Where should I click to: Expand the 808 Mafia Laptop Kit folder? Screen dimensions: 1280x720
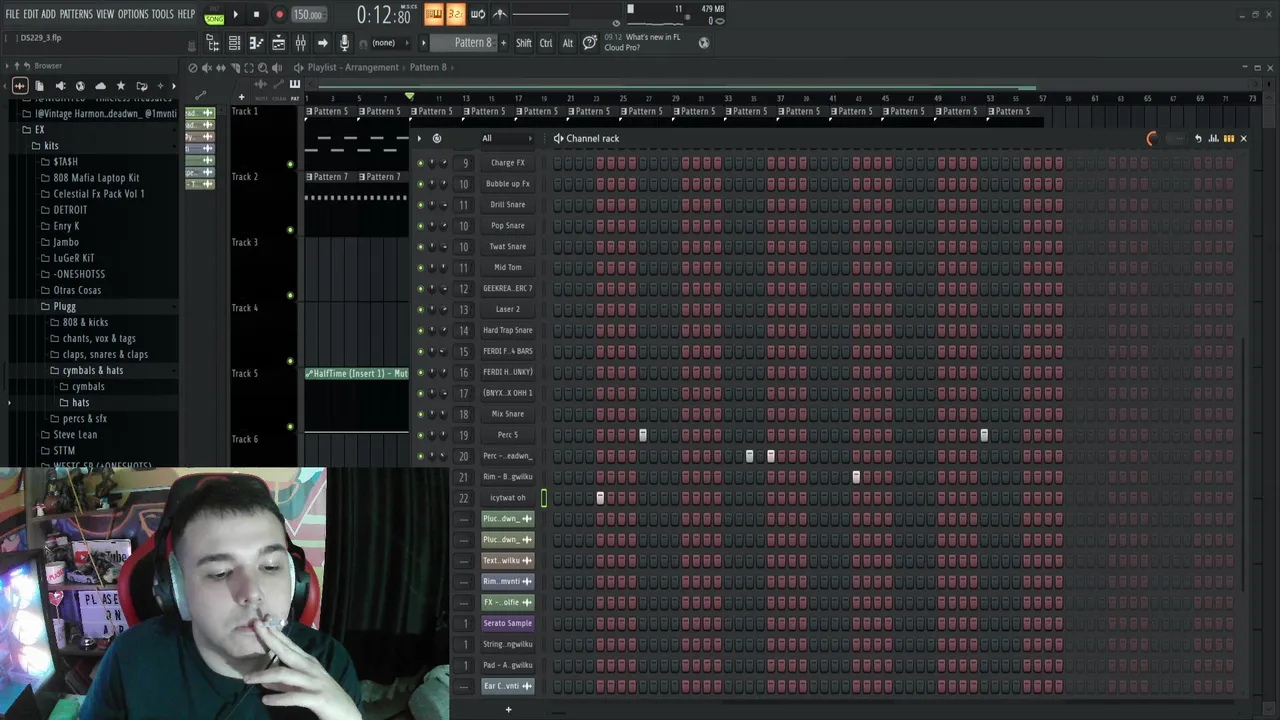click(x=96, y=177)
